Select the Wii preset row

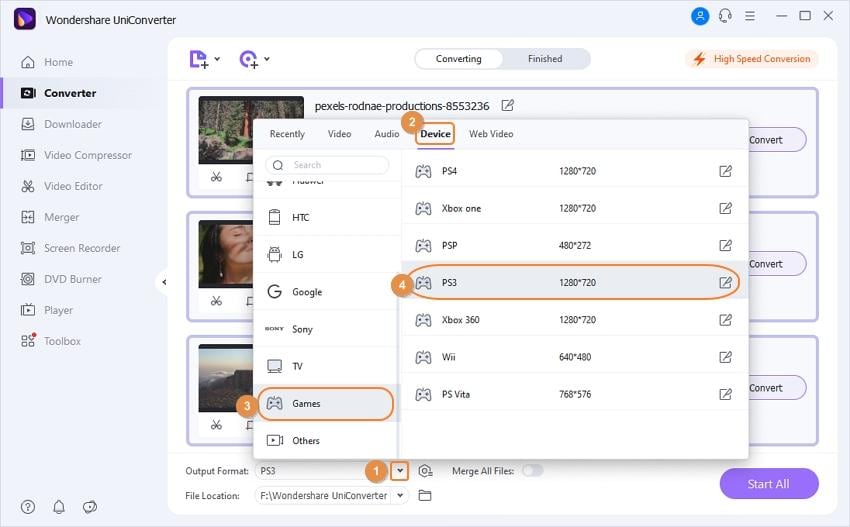574,357
